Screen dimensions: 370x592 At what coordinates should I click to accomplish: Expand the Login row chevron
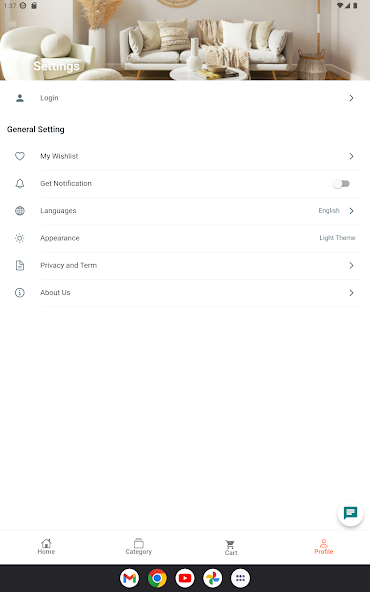coord(351,98)
